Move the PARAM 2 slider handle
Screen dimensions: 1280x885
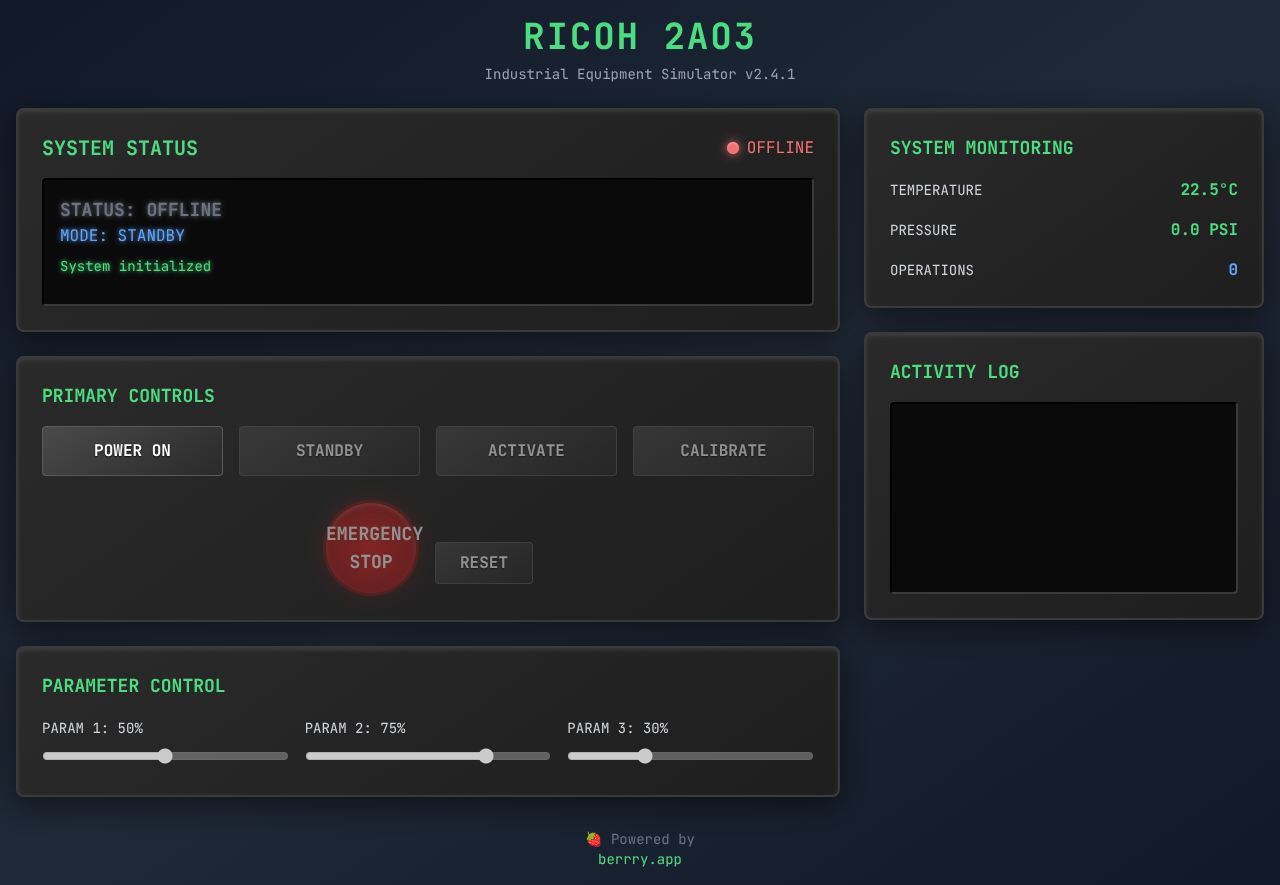click(486, 756)
